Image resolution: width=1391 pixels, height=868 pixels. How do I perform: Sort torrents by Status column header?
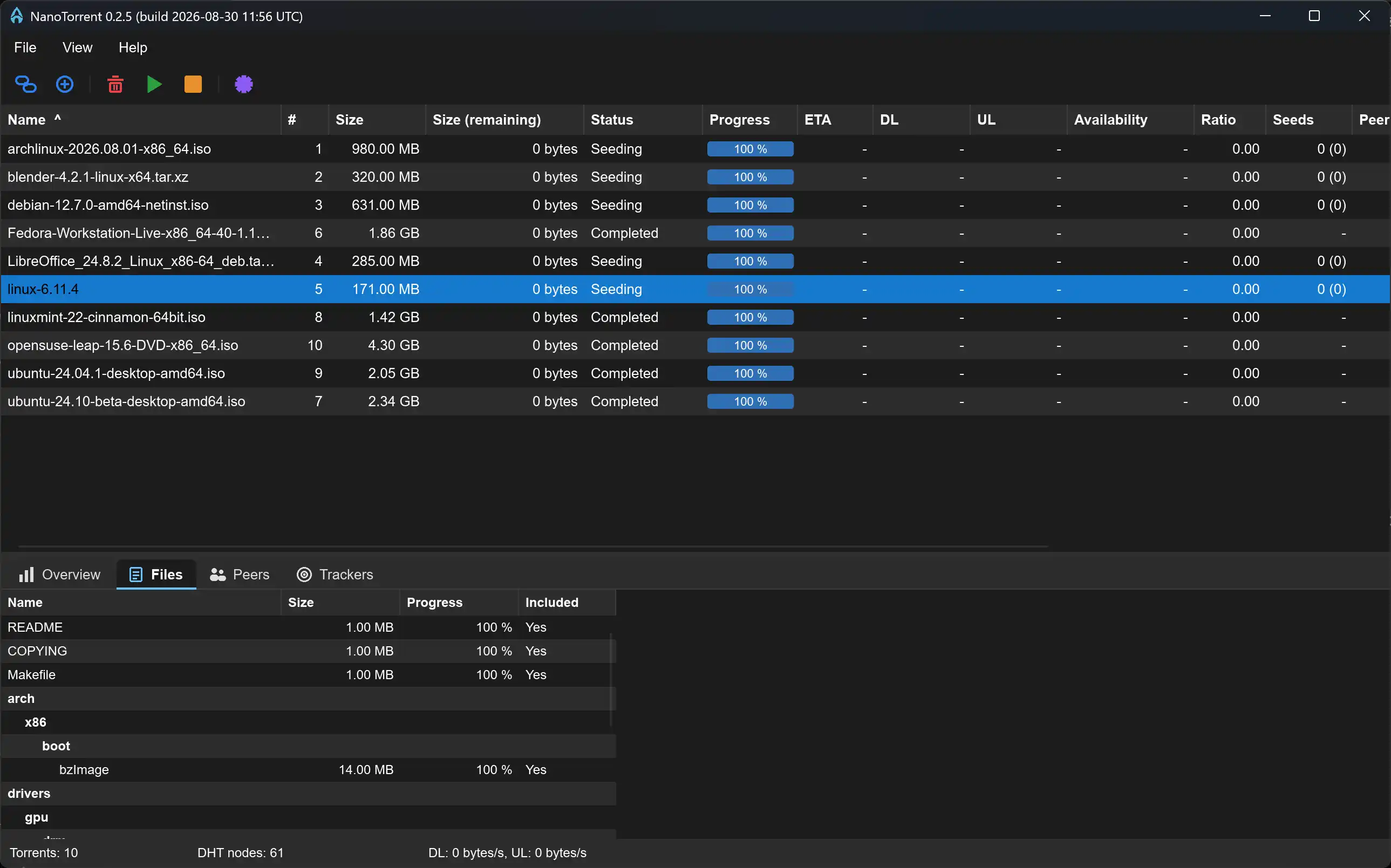pos(643,119)
